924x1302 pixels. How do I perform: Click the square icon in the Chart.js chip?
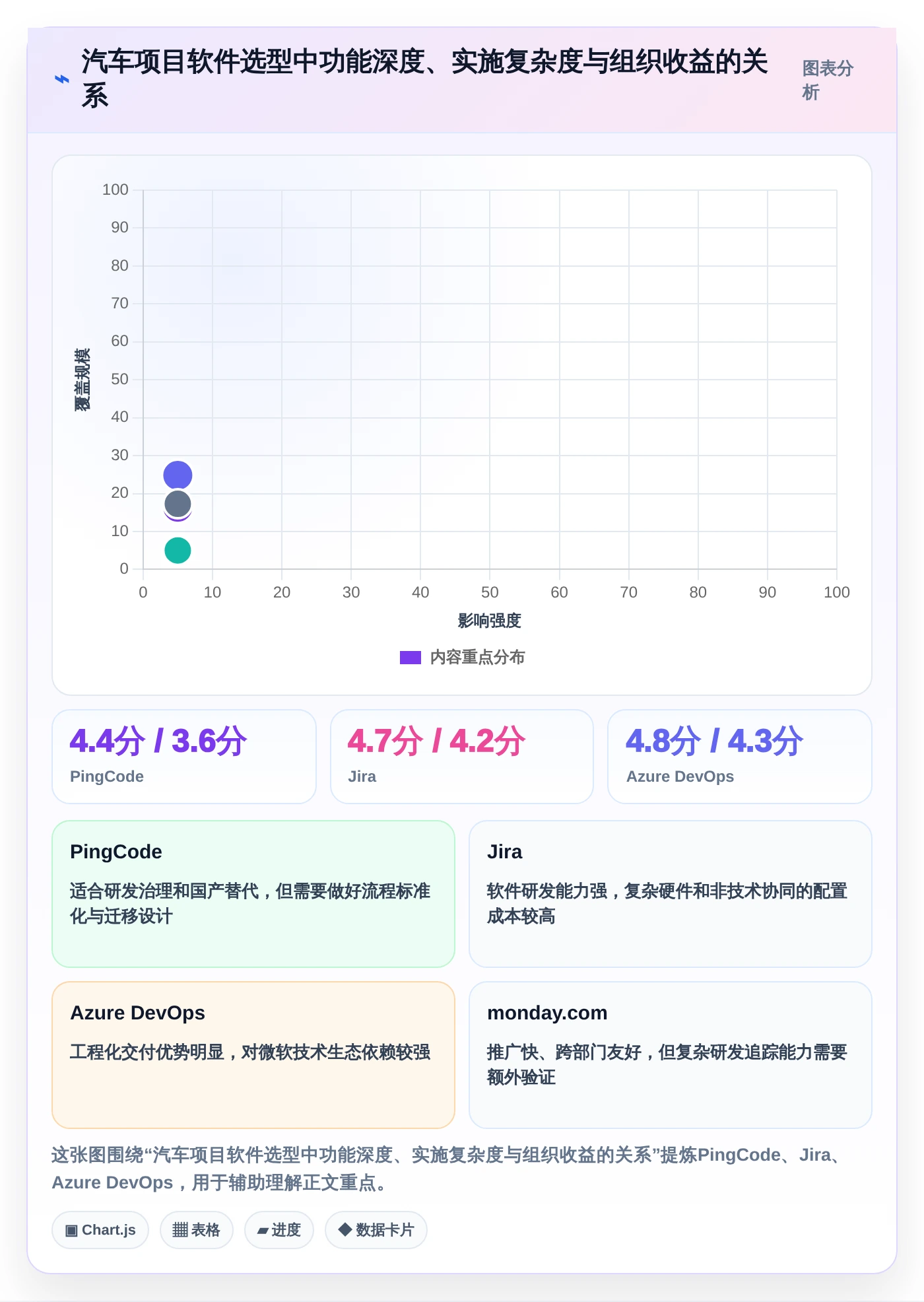tap(71, 1230)
